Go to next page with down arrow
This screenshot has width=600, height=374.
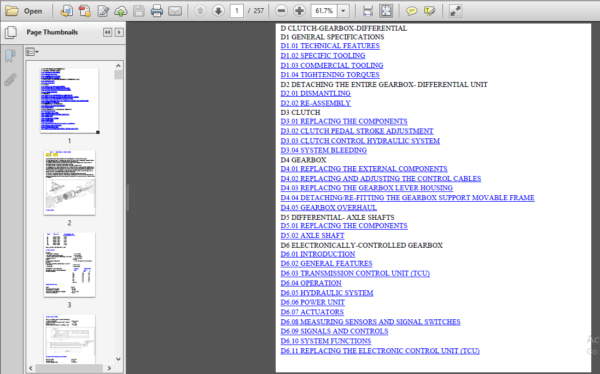218,11
